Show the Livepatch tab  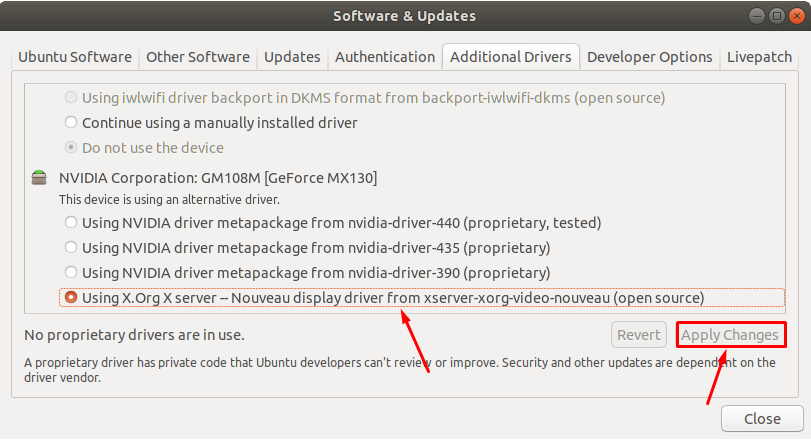point(760,57)
